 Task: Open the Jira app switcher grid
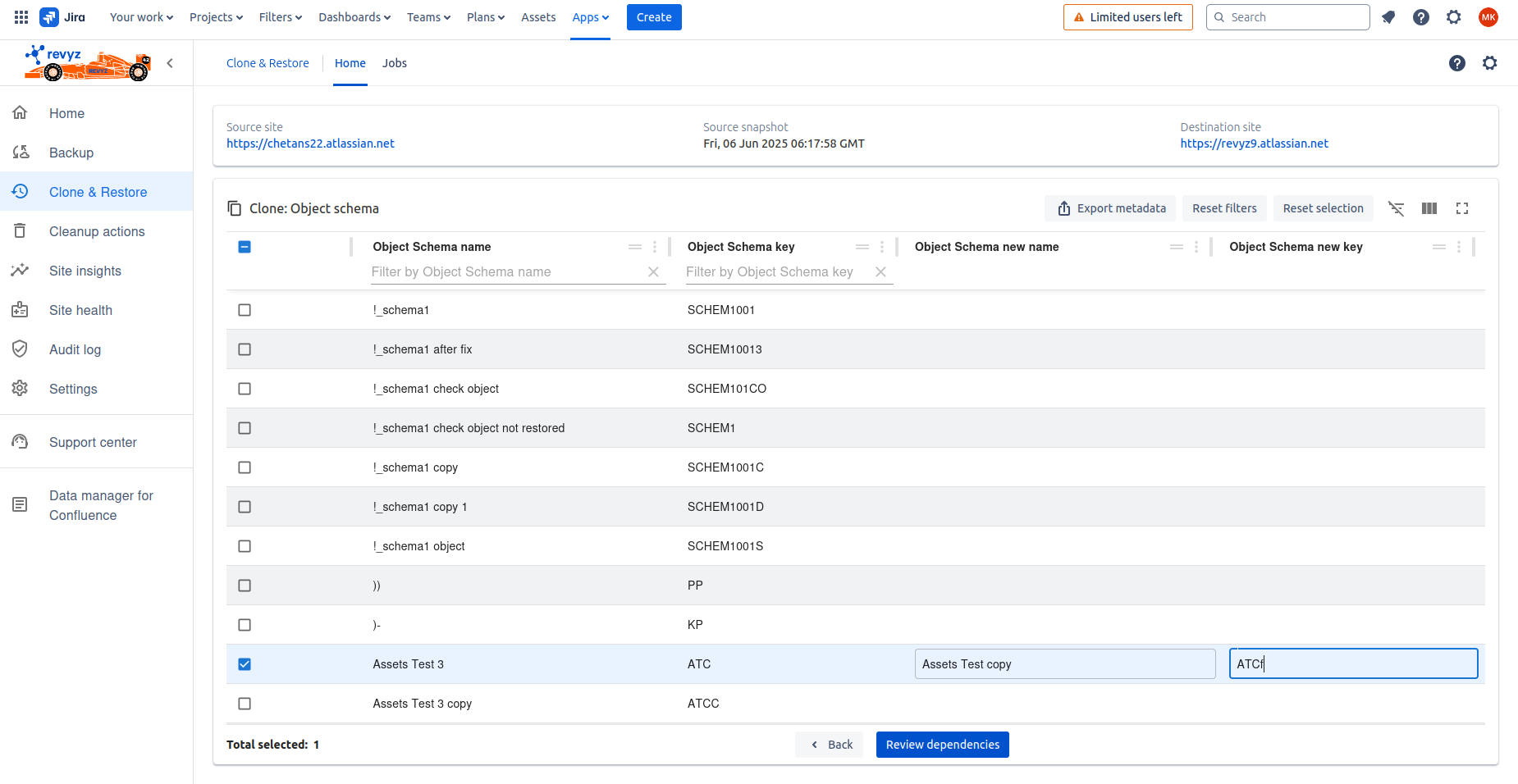tap(21, 17)
